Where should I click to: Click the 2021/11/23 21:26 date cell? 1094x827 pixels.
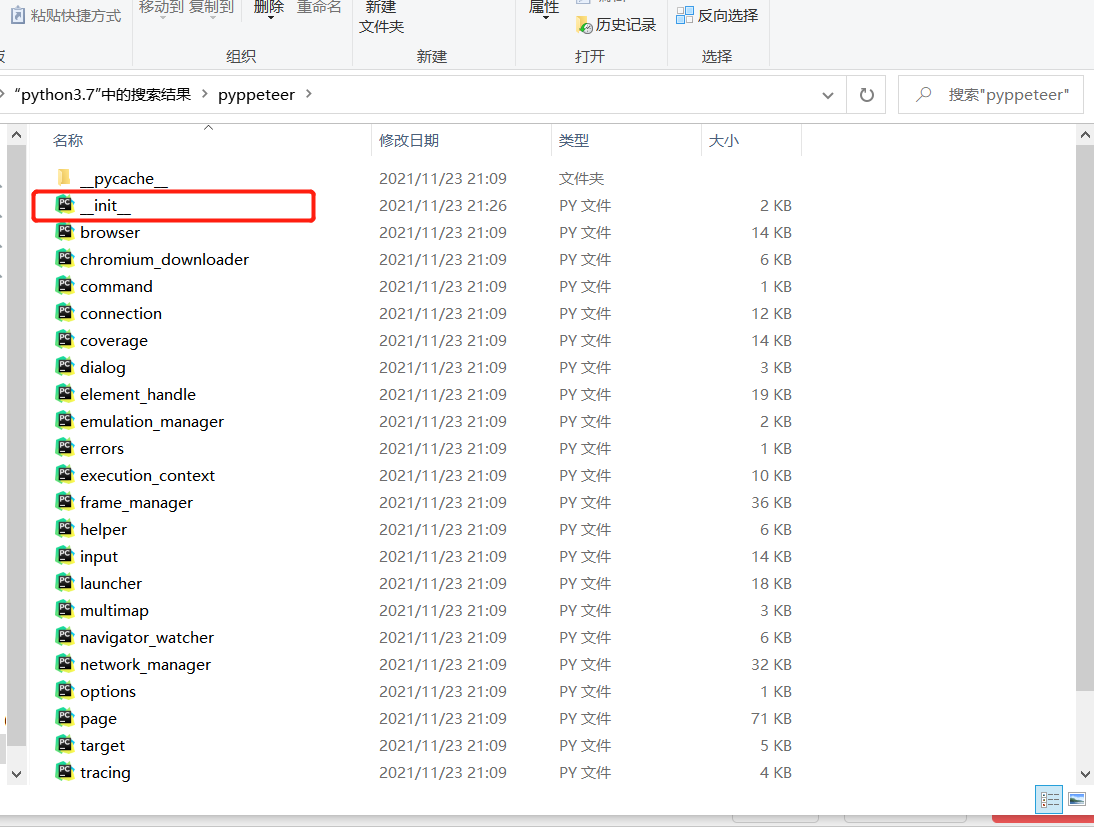443,205
